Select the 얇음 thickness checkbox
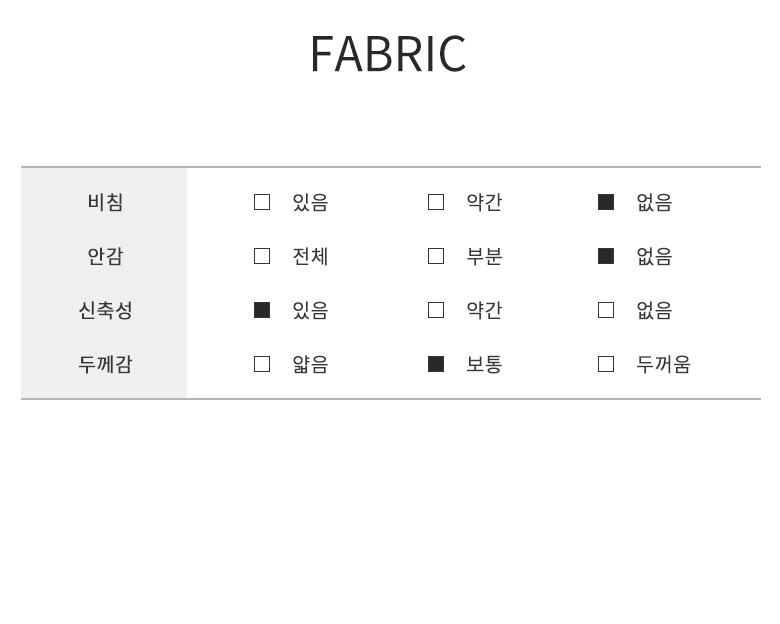The width and height of the screenshot is (780, 624). pos(262,364)
